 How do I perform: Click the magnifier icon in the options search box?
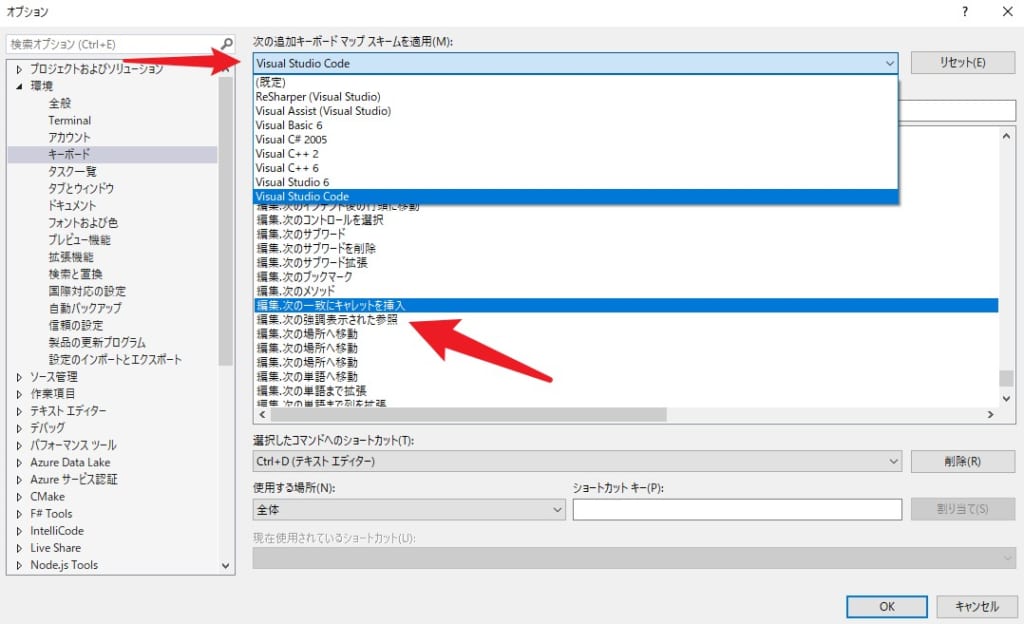point(227,44)
